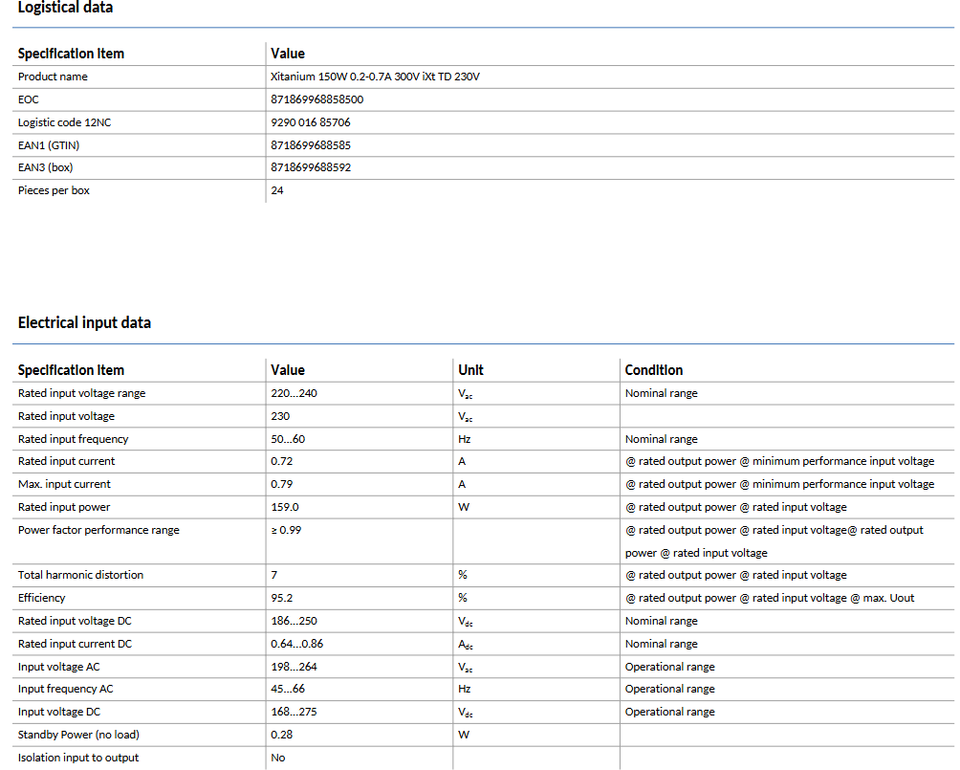The width and height of the screenshot is (960, 770).
Task: Select EAN1 (GTIN) value 8718699688585
Action: (x=310, y=145)
